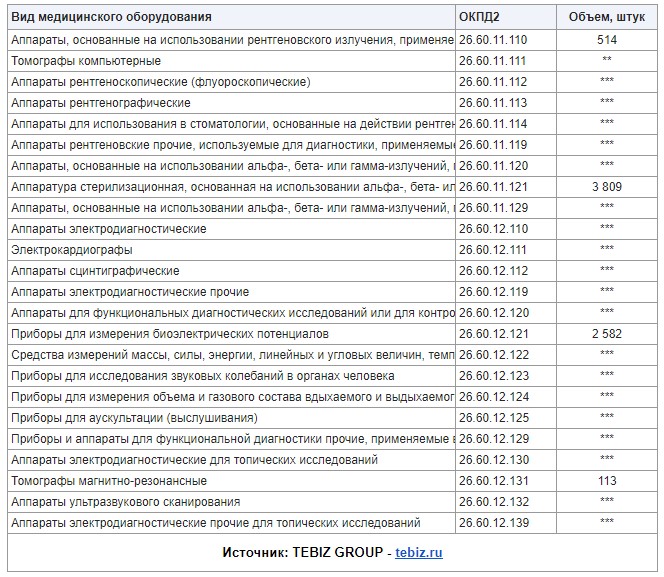Click the 'Аппараты рентгенографические' cell
This screenshot has width=664, height=577.
pyautogui.click(x=231, y=103)
